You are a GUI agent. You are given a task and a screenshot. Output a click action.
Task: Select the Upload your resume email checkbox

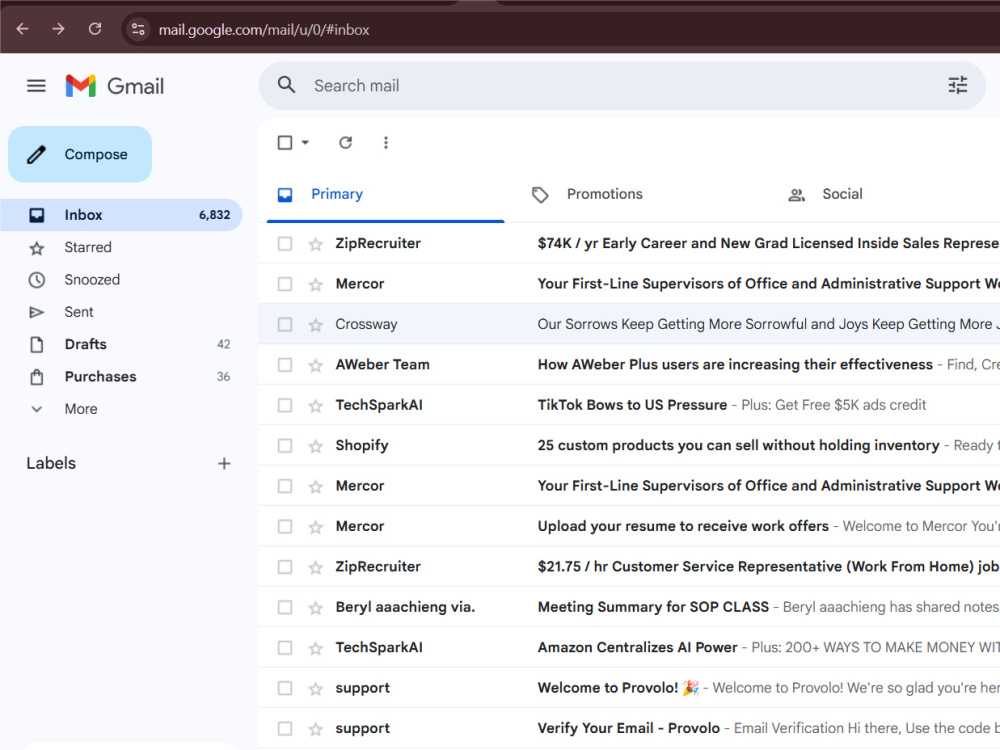pos(285,527)
